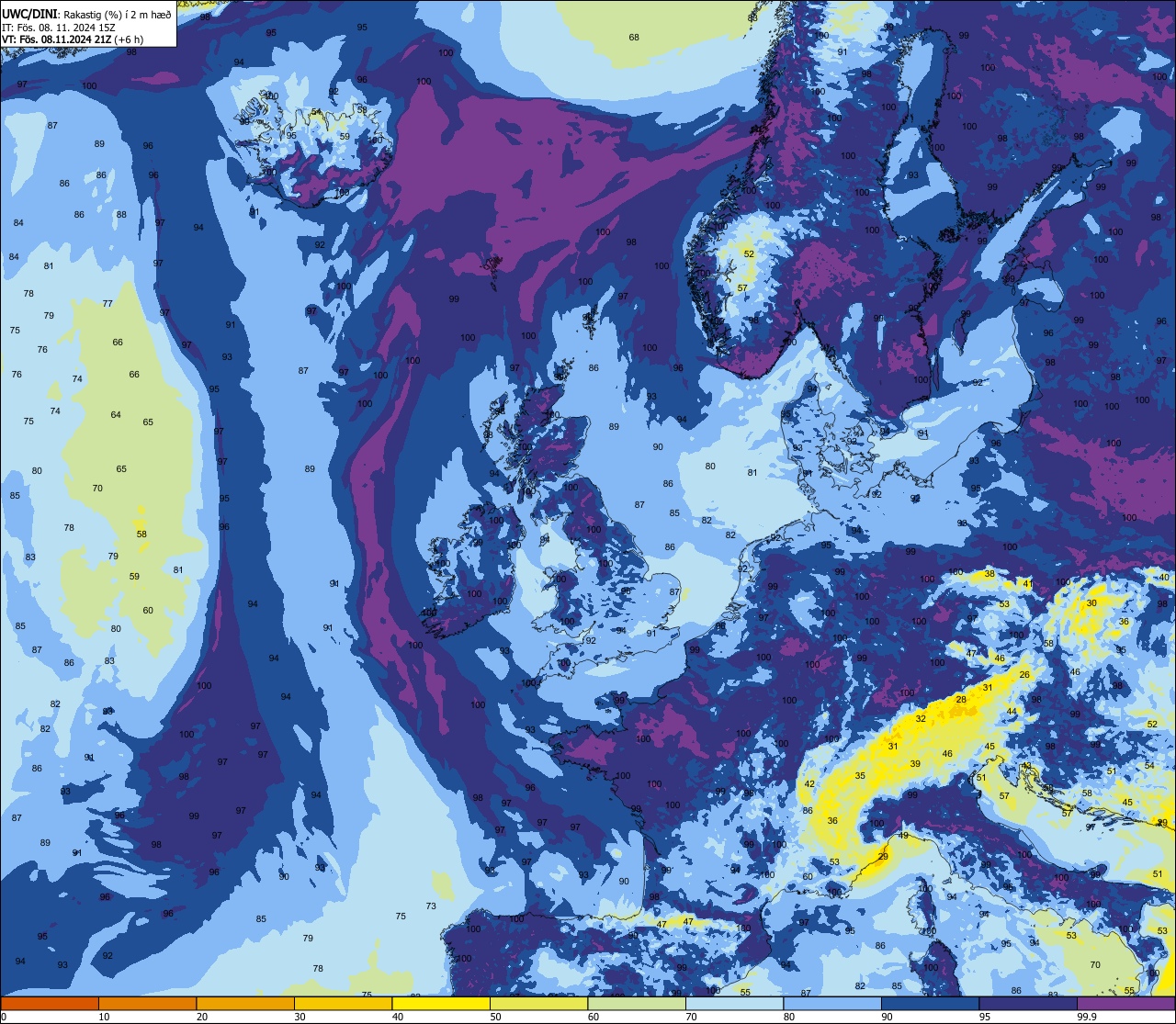Click the value 39 in the yellow band
Viewport: 1176px width, 1024px height.
click(915, 764)
